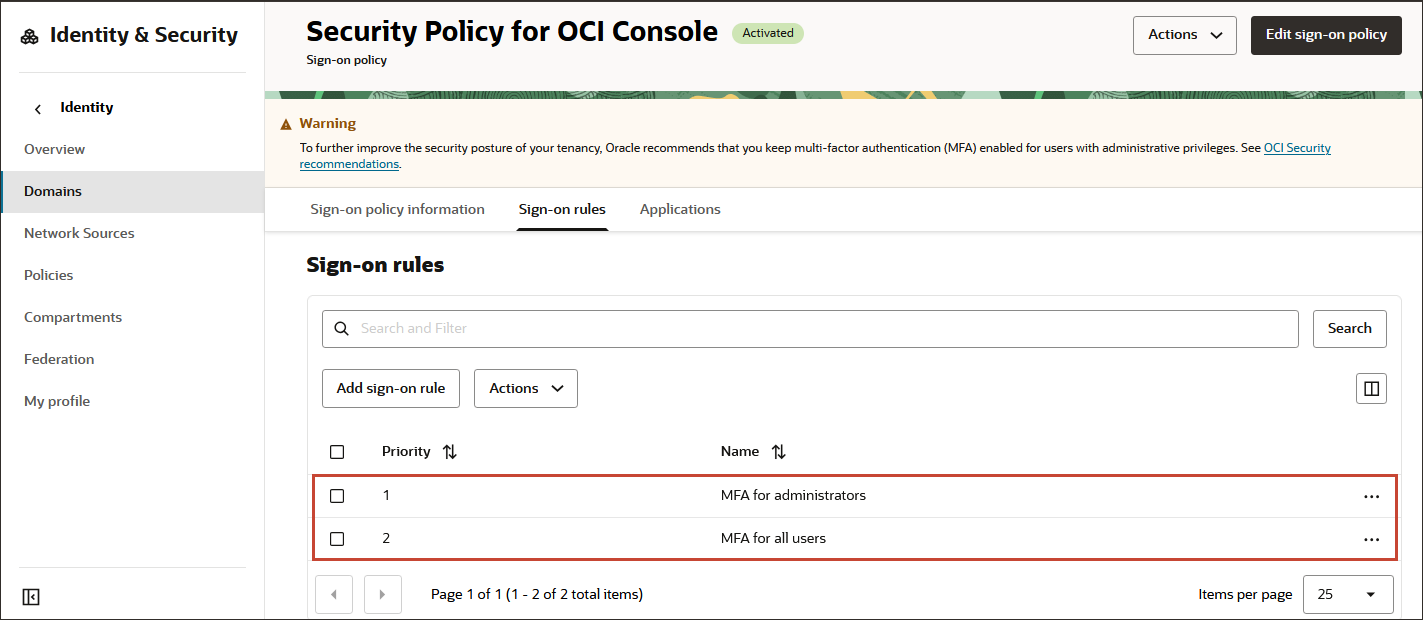Viewport: 1423px width, 620px height.
Task: Open the OCI Security recommendations link
Action: 1297,147
